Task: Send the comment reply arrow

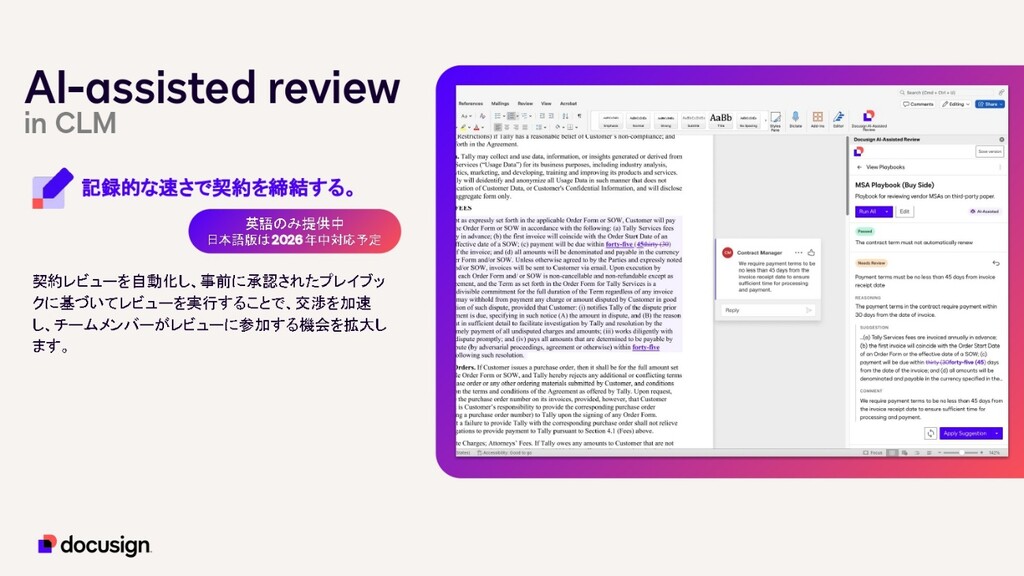Action: 809,310
